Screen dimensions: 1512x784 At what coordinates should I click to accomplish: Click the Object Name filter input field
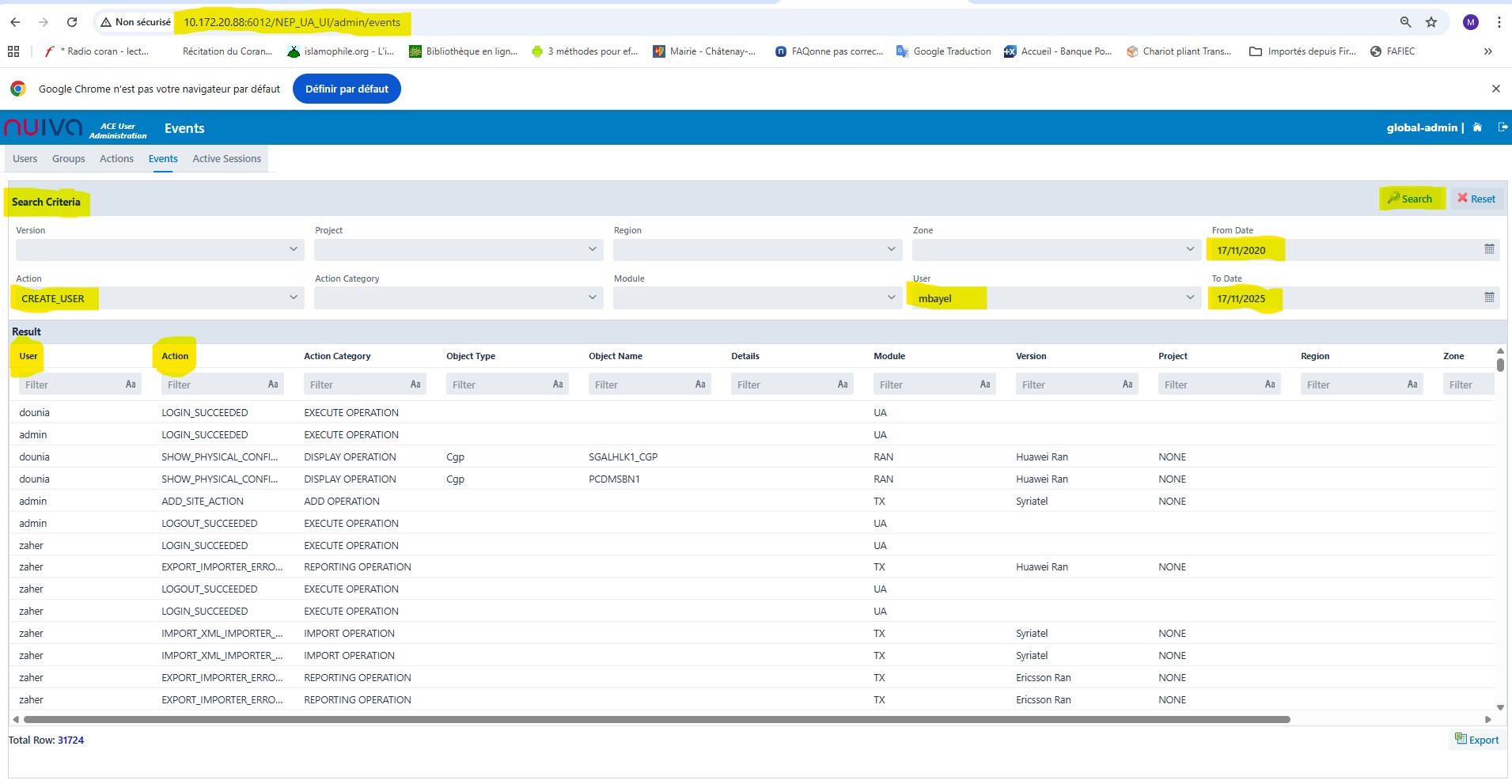(639, 384)
